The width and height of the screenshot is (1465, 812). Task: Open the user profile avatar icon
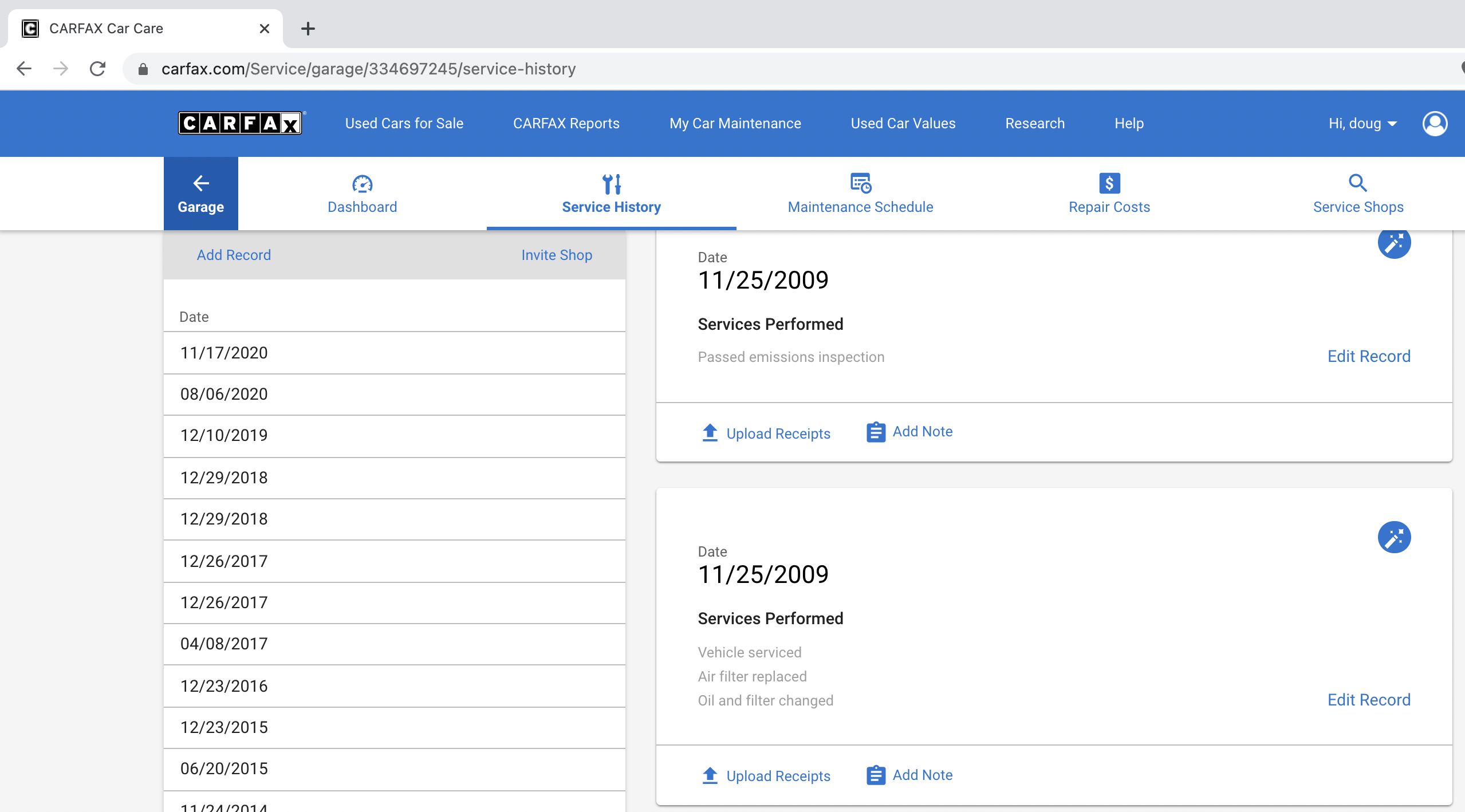point(1435,123)
